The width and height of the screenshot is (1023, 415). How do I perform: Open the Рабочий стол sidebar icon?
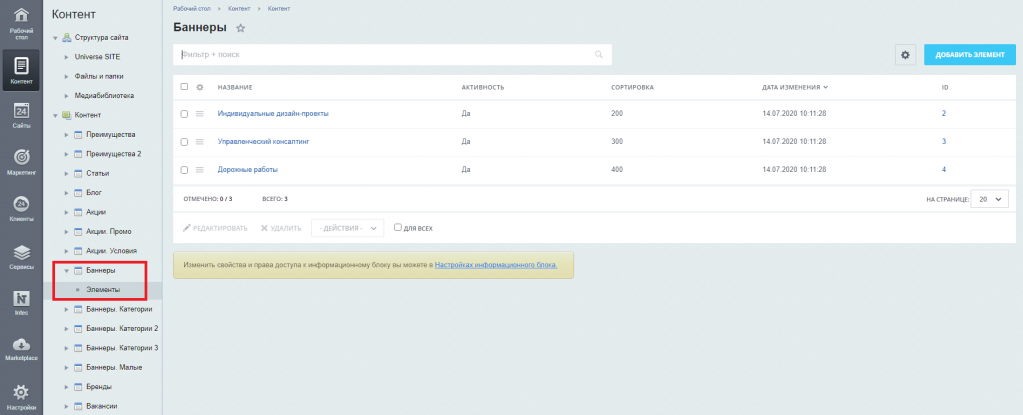(20, 23)
